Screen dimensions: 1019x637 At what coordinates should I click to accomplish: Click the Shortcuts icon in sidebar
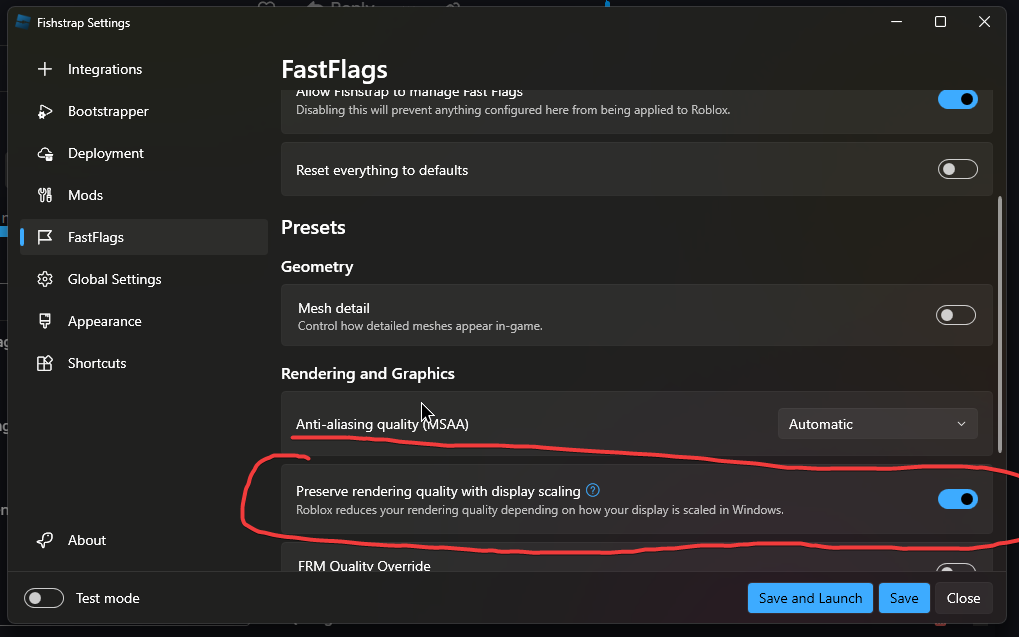tap(45, 363)
